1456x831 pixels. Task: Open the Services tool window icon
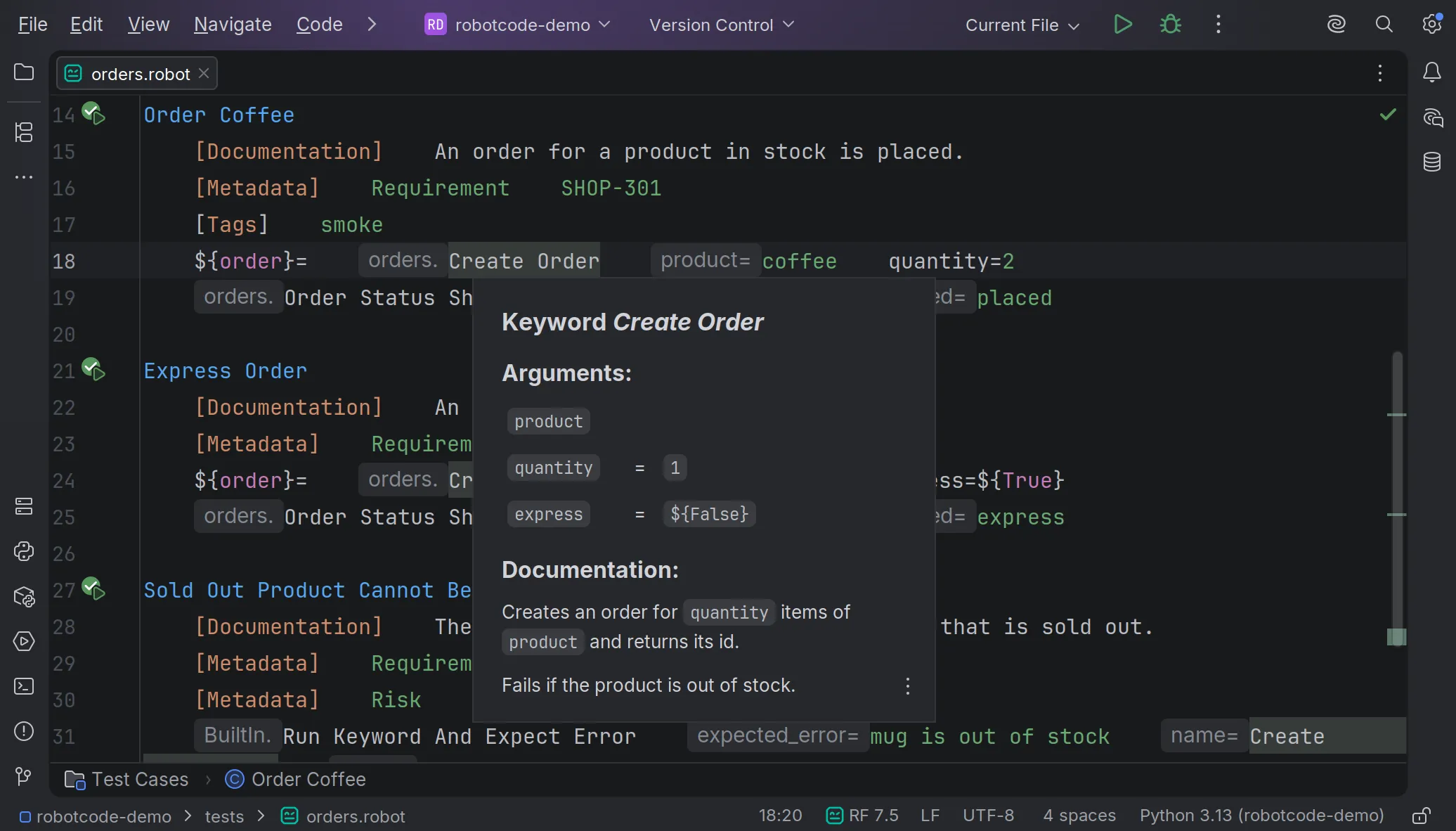24,641
